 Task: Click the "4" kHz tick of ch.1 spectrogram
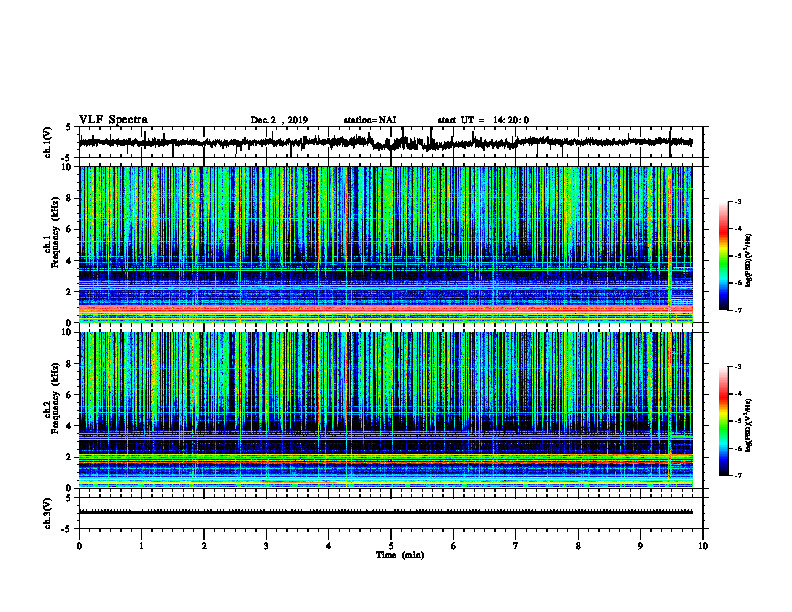[x=70, y=261]
